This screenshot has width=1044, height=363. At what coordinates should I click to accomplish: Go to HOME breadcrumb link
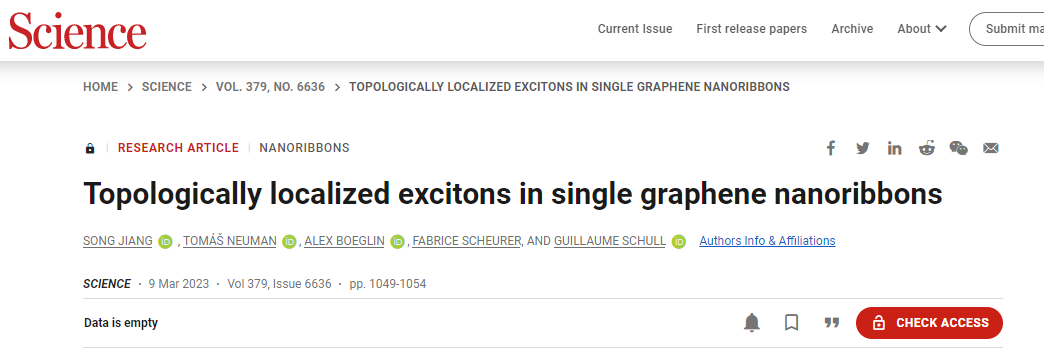tap(101, 87)
